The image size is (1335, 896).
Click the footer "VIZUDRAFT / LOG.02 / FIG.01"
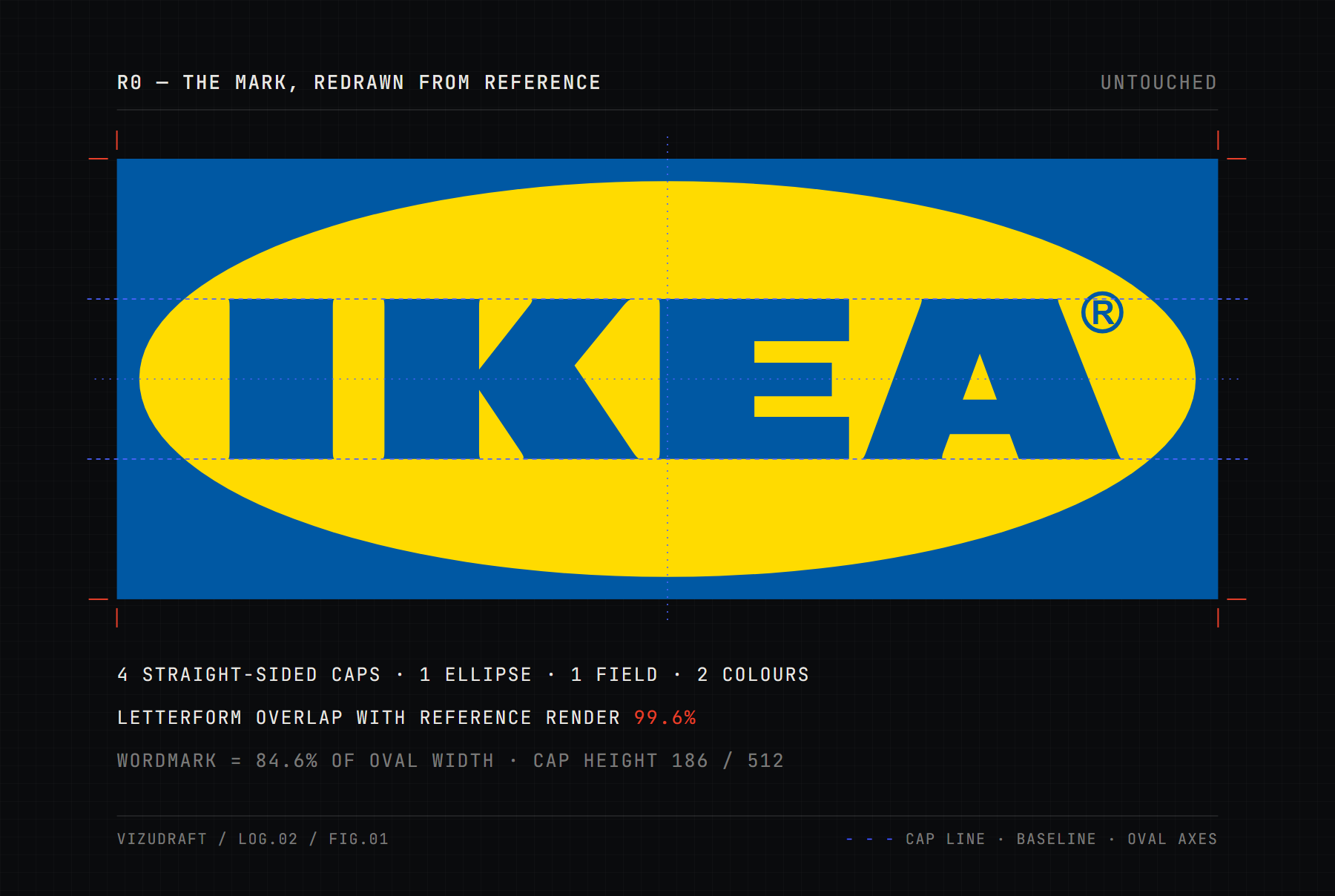pos(253,839)
